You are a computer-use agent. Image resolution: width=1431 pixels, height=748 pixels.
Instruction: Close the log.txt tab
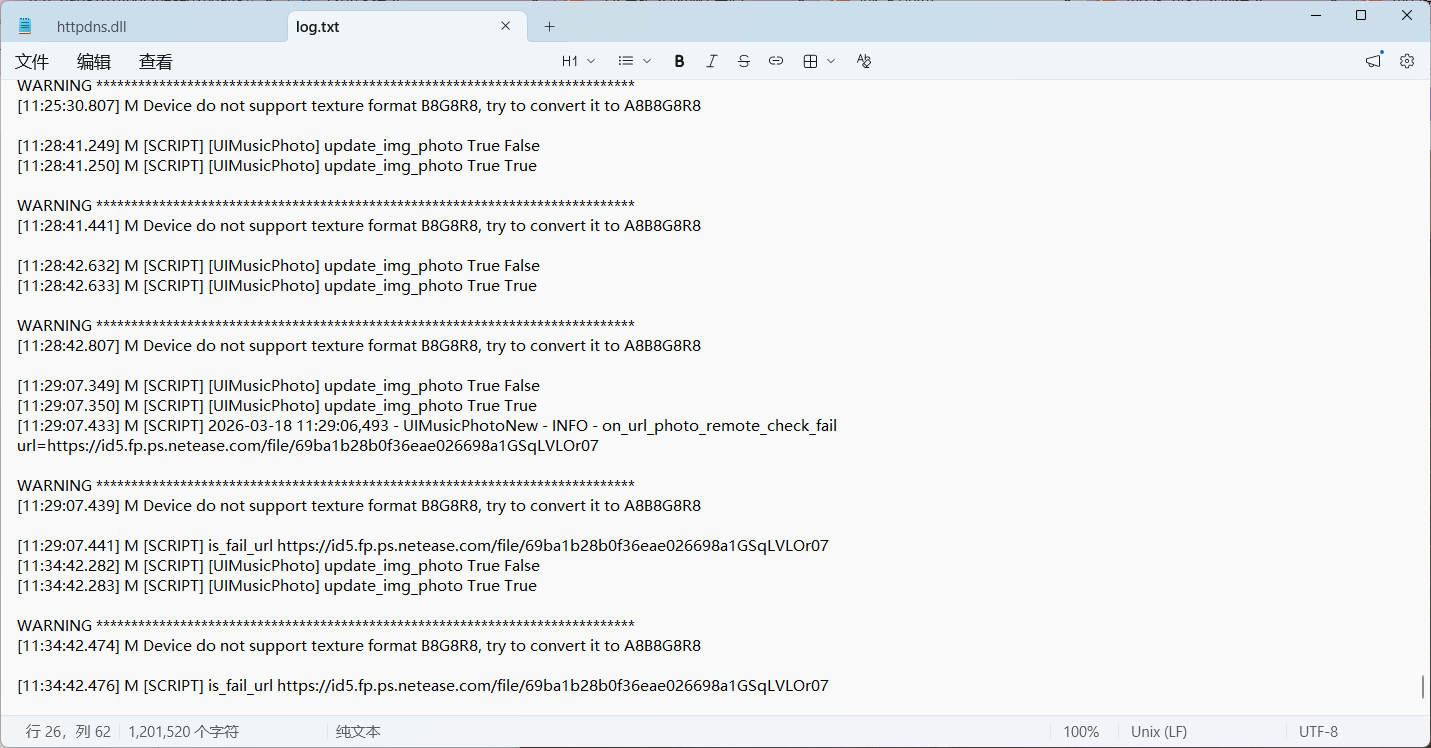click(506, 26)
